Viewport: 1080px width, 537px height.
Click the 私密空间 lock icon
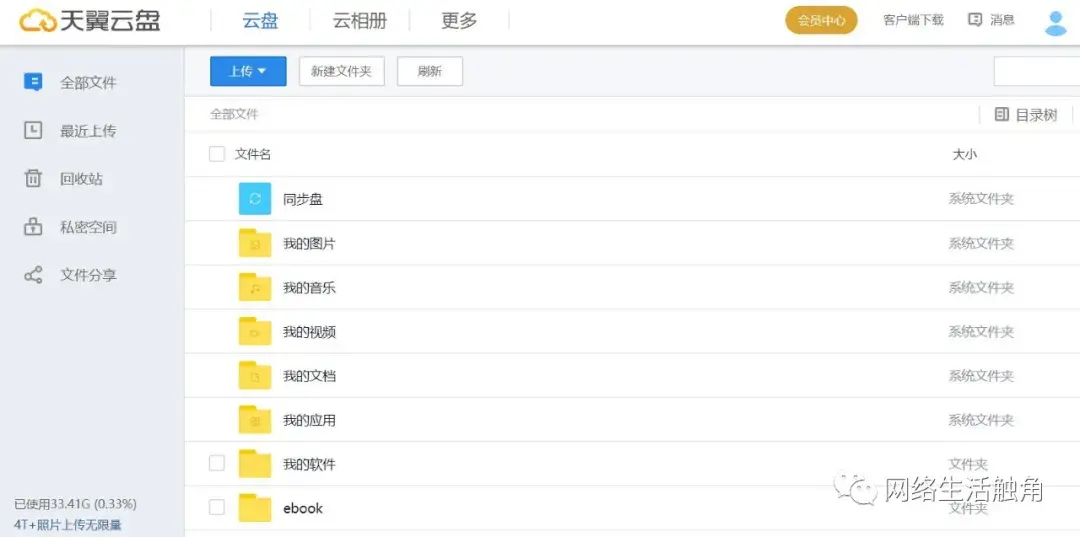pyautogui.click(x=33, y=227)
